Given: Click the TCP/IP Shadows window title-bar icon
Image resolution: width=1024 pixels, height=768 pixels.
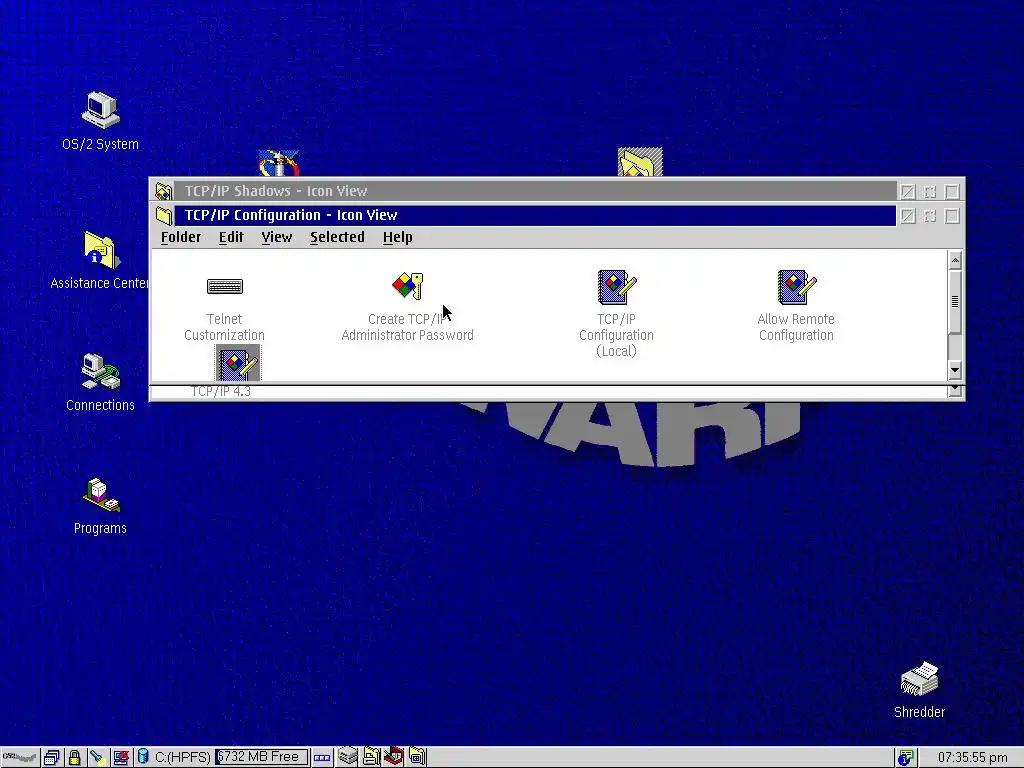Looking at the screenshot, I should (x=163, y=191).
